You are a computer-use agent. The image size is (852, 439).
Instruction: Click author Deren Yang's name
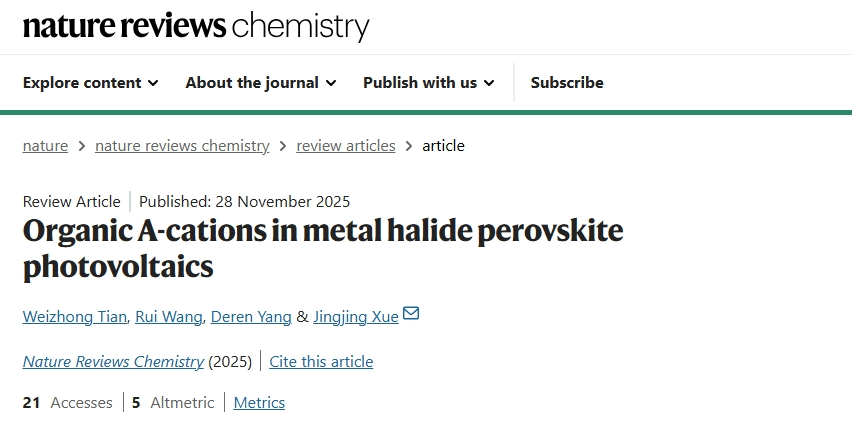coord(253,317)
